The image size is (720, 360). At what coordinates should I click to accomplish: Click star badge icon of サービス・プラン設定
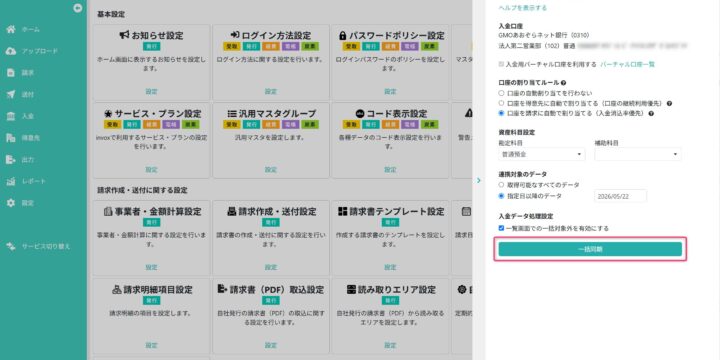coord(108,114)
